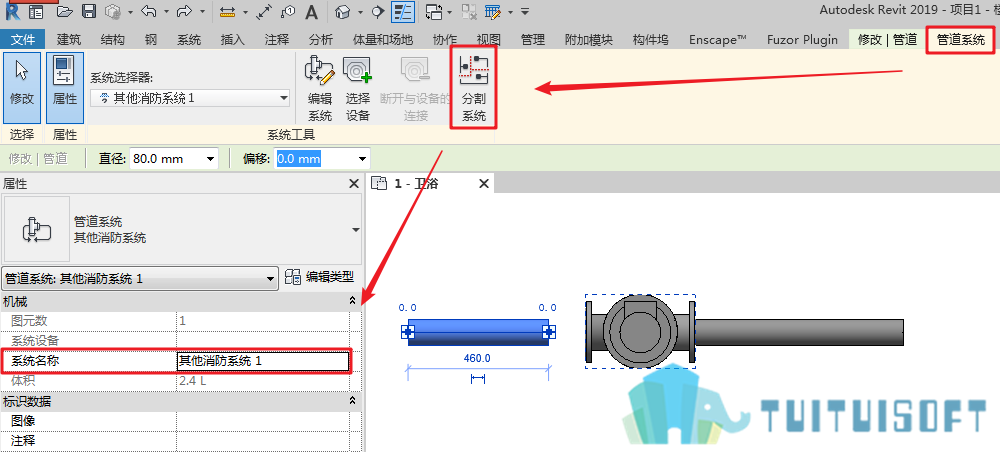Select the Tag by Category tool
The width and height of the screenshot is (1000, 452).
[288, 11]
